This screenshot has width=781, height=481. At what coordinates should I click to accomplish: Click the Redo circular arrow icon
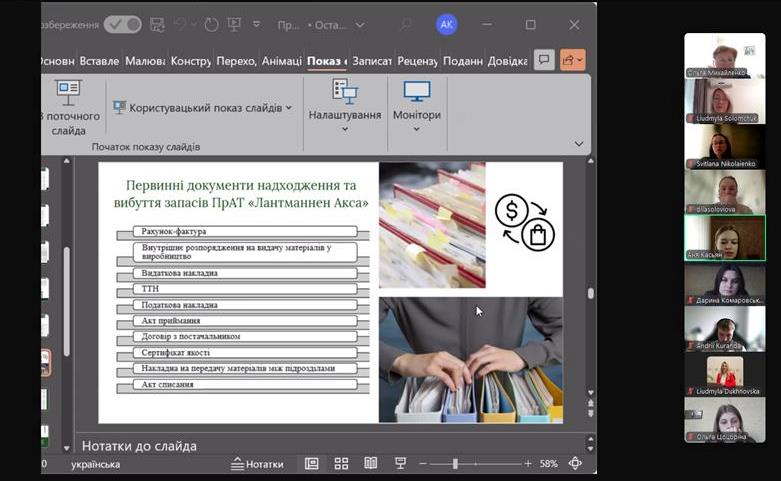coord(211,24)
